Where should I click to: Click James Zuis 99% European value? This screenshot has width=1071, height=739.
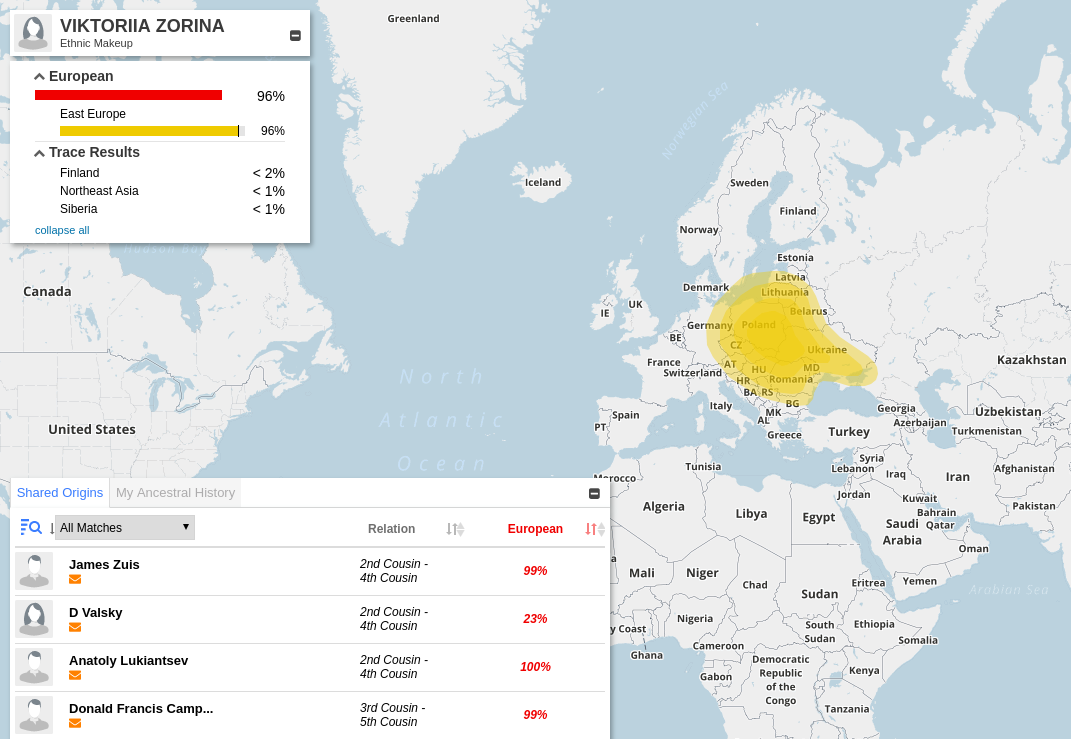(x=536, y=571)
